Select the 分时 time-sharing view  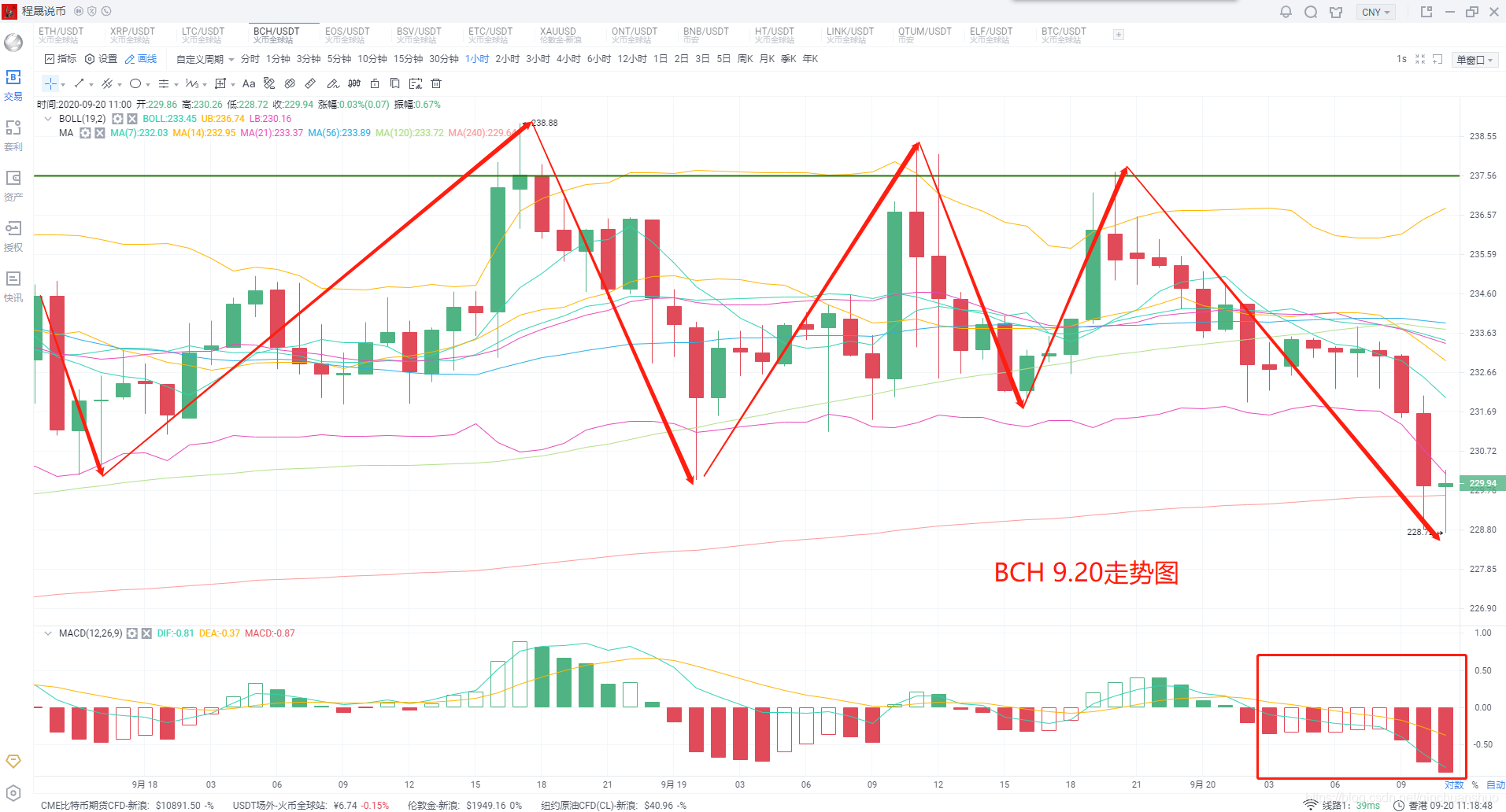[x=250, y=59]
